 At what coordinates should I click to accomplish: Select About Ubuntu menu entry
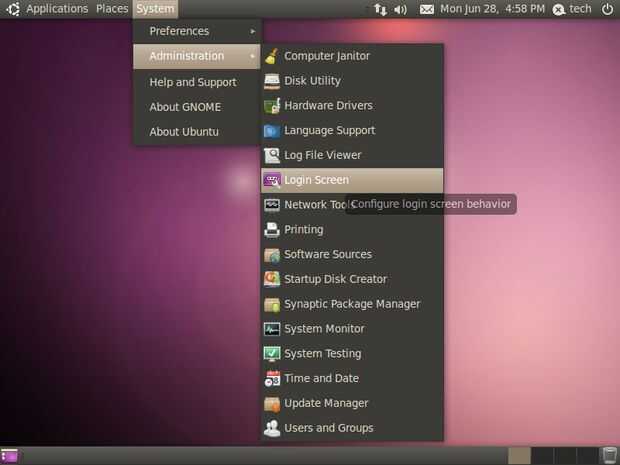click(197, 132)
